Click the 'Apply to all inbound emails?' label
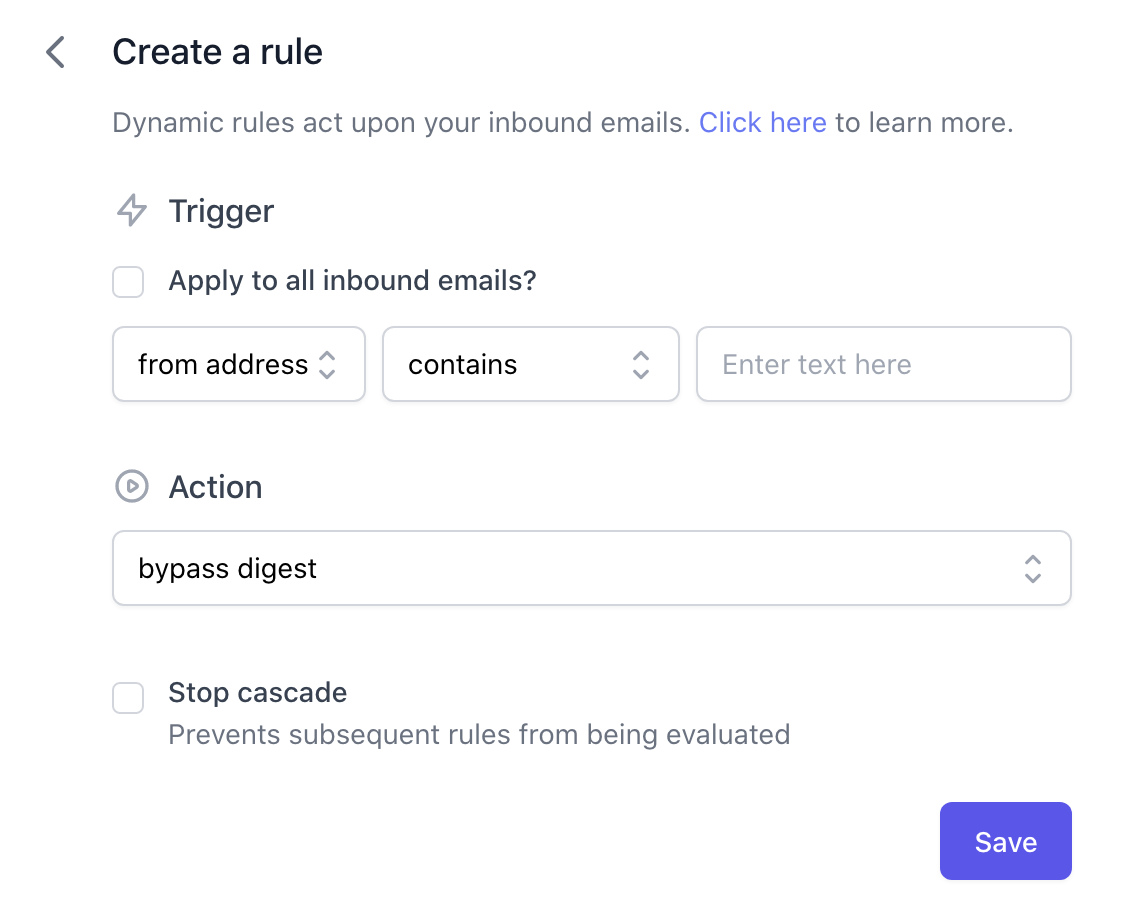This screenshot has height=920, width=1140. click(352, 281)
